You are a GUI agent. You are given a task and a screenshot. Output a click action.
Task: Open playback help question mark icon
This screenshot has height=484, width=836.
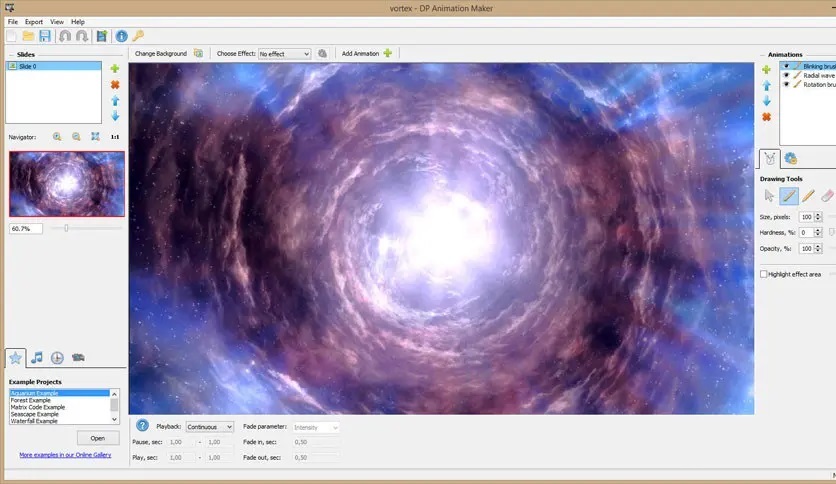142,425
